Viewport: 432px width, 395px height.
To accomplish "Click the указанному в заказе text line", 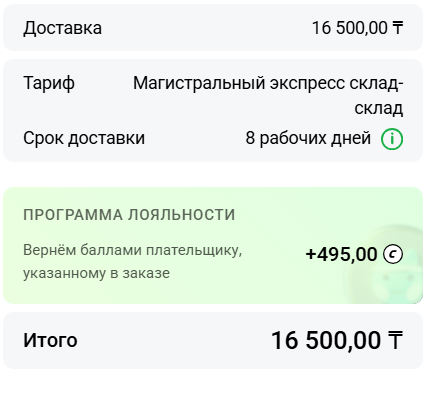I will [96, 273].
